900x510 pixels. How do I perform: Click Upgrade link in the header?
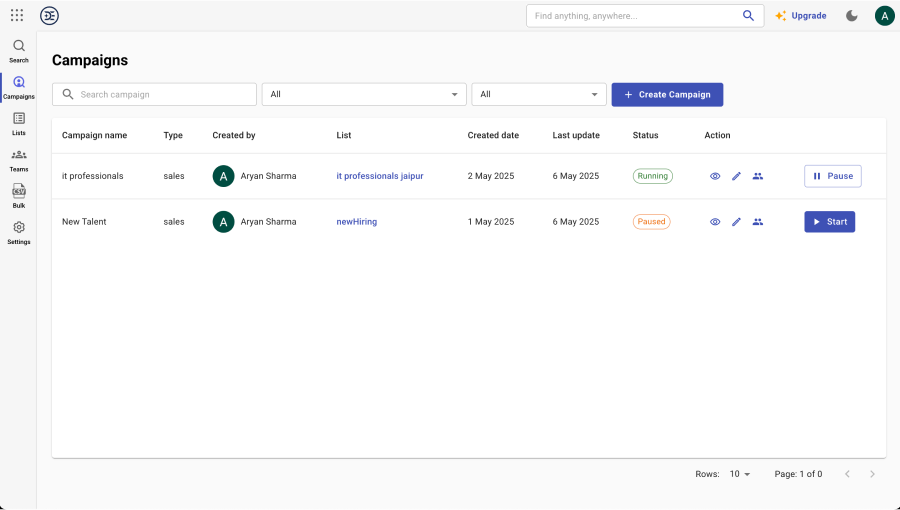801,15
